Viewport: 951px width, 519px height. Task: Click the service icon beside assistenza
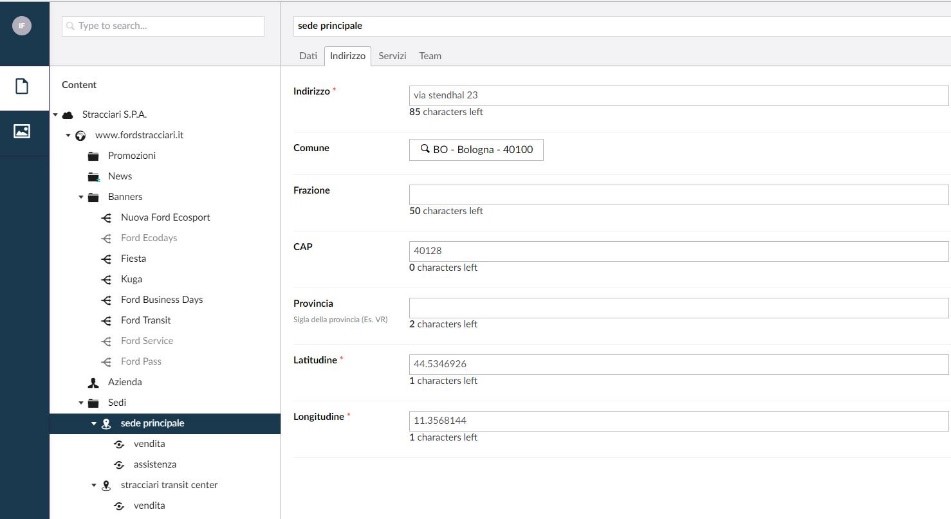point(119,465)
